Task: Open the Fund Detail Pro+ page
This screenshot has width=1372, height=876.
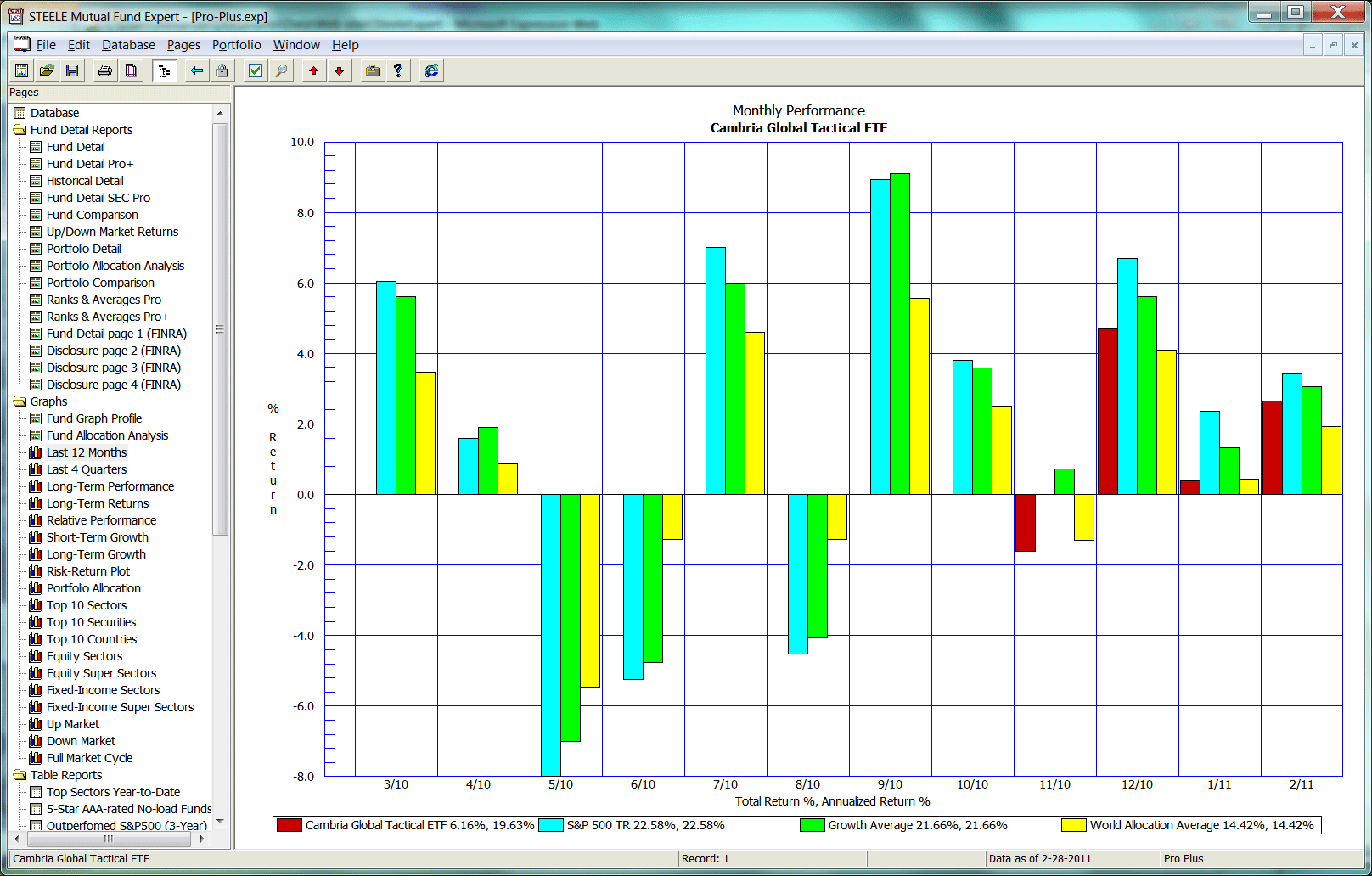Action: 90,164
